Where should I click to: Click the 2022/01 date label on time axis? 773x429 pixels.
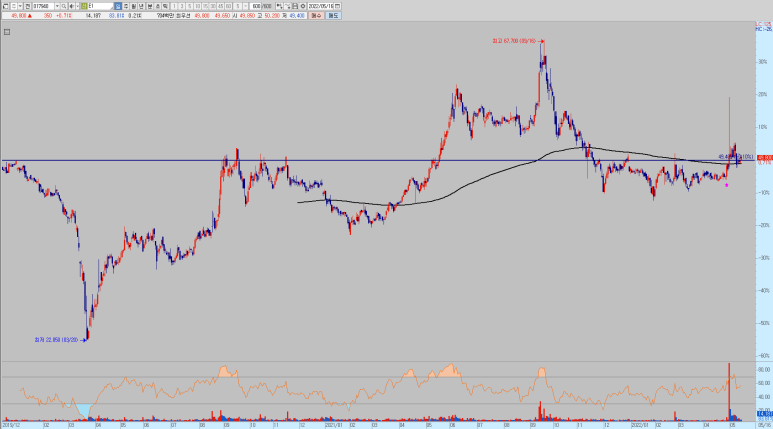coord(640,425)
